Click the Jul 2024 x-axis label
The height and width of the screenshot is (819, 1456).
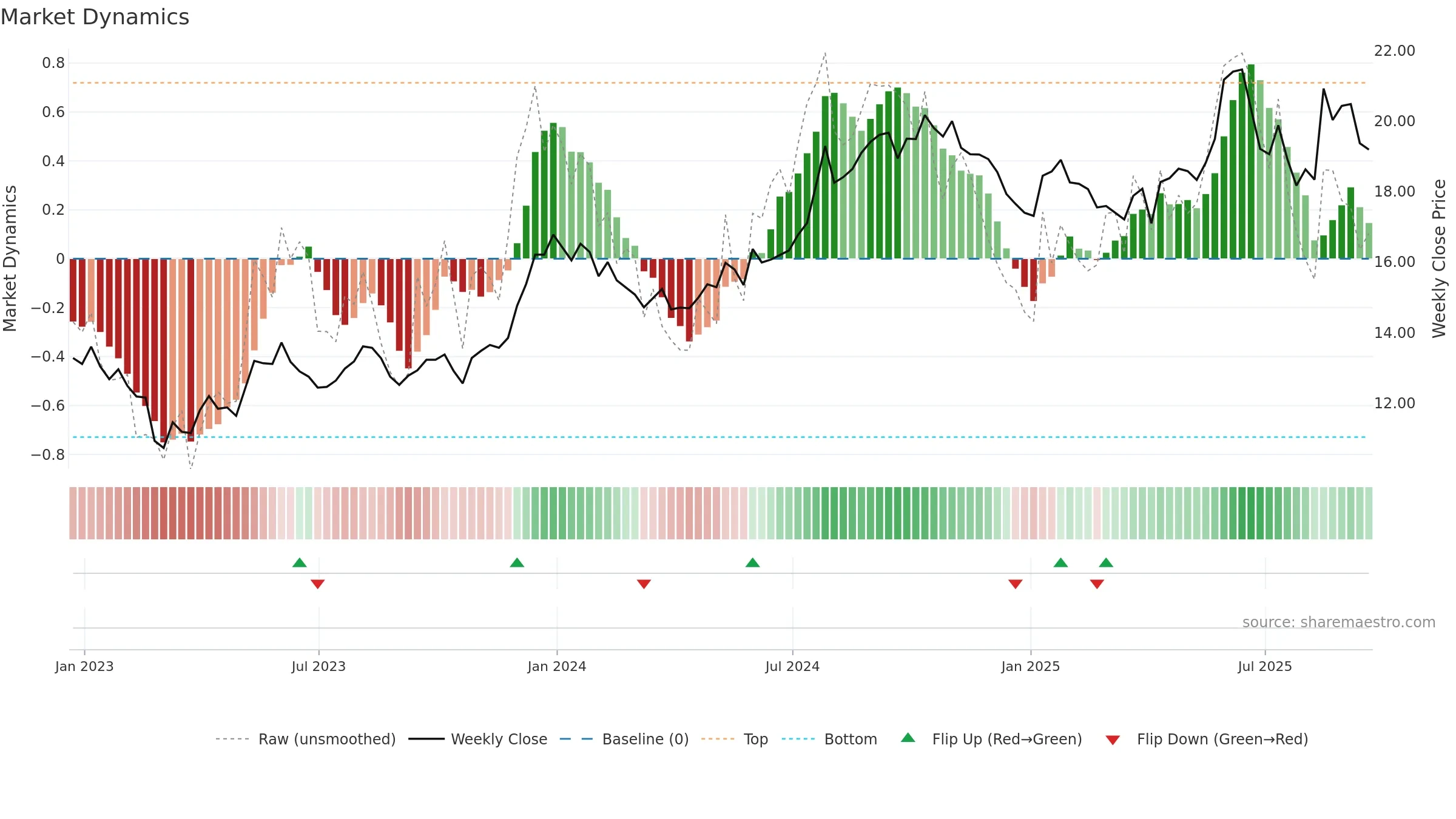792,666
